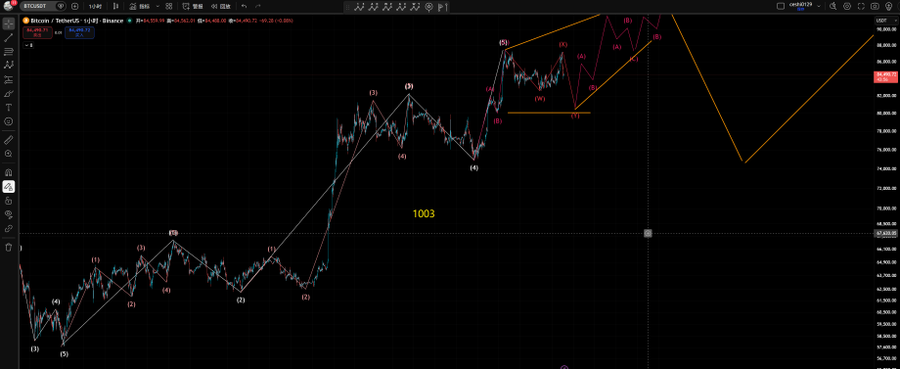
Task: Toggle lock all drawings
Action: 9,200
